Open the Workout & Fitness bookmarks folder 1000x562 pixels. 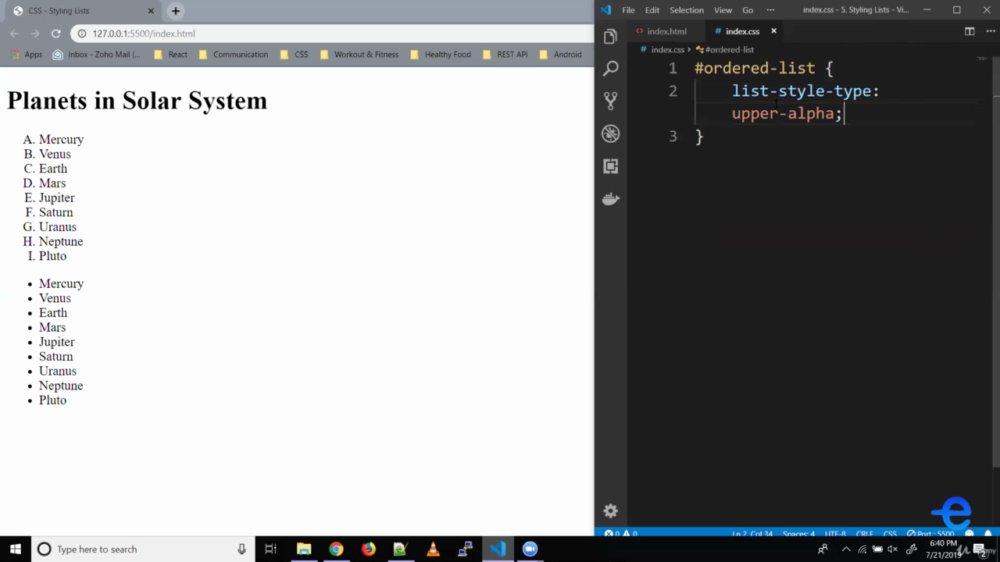(x=359, y=55)
